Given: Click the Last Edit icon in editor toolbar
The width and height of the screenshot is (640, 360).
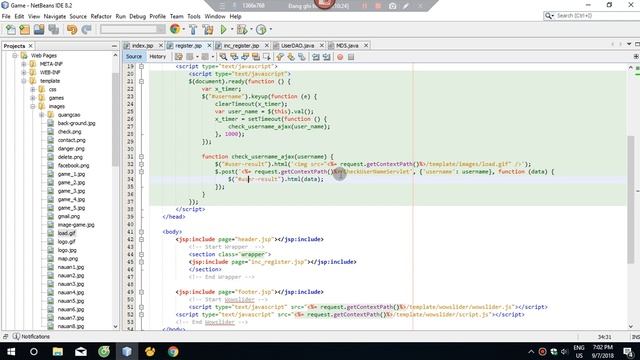Looking at the screenshot, I should 179,57.
